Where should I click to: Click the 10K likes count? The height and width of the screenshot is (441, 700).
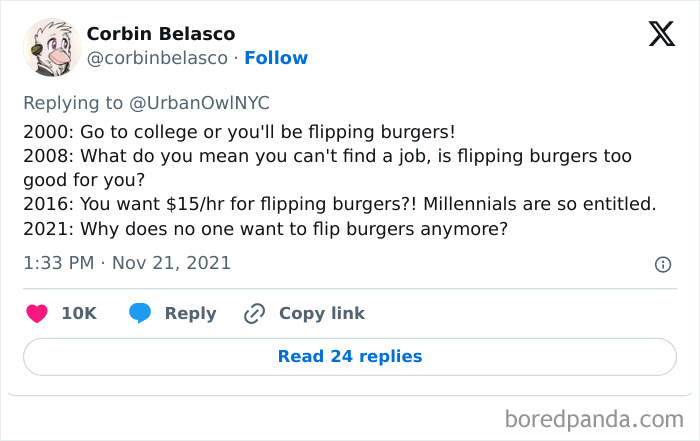(79, 313)
